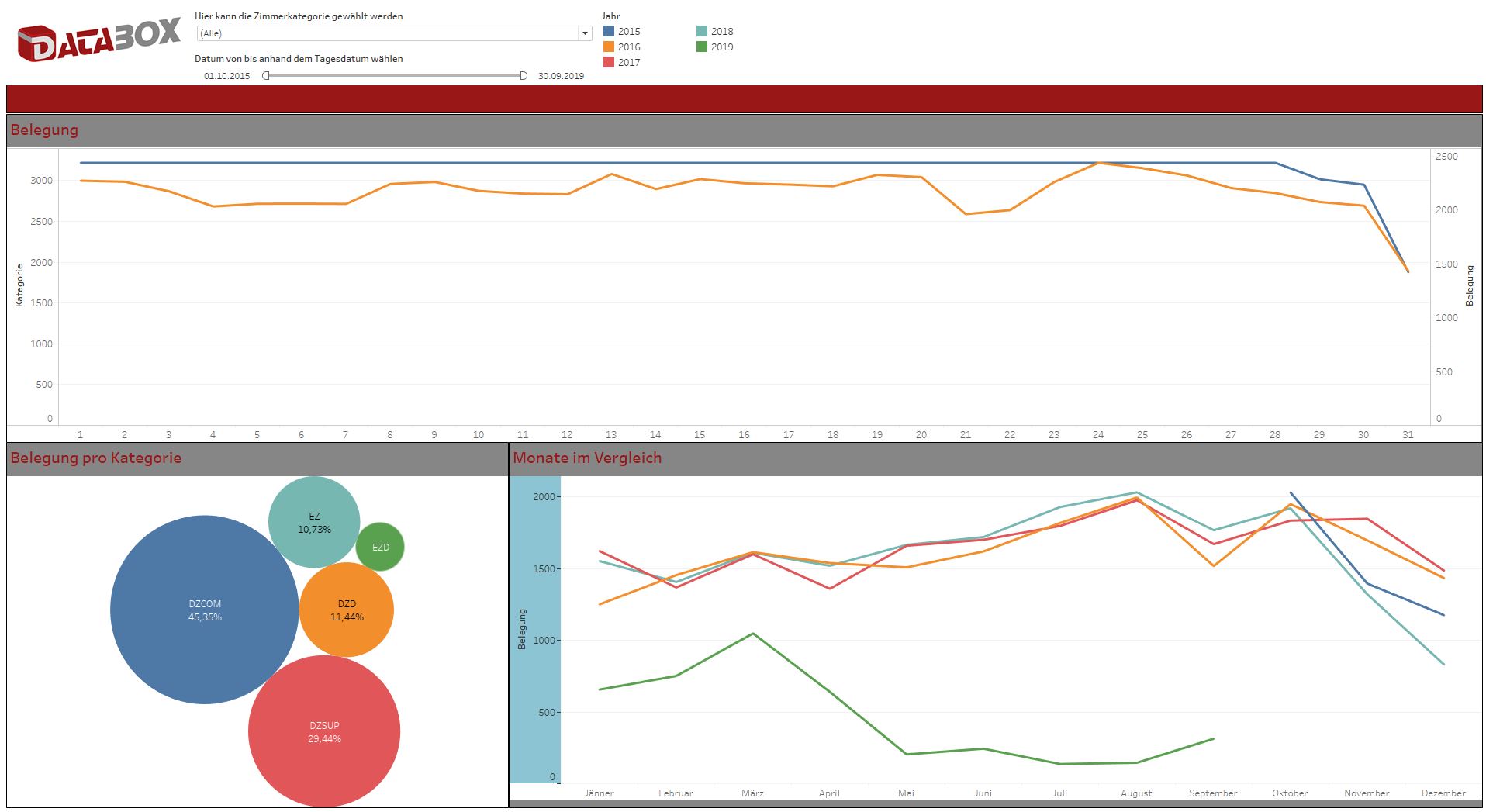Click the DZSUP 29,44% bubble
The image size is (1486, 812).
(324, 731)
